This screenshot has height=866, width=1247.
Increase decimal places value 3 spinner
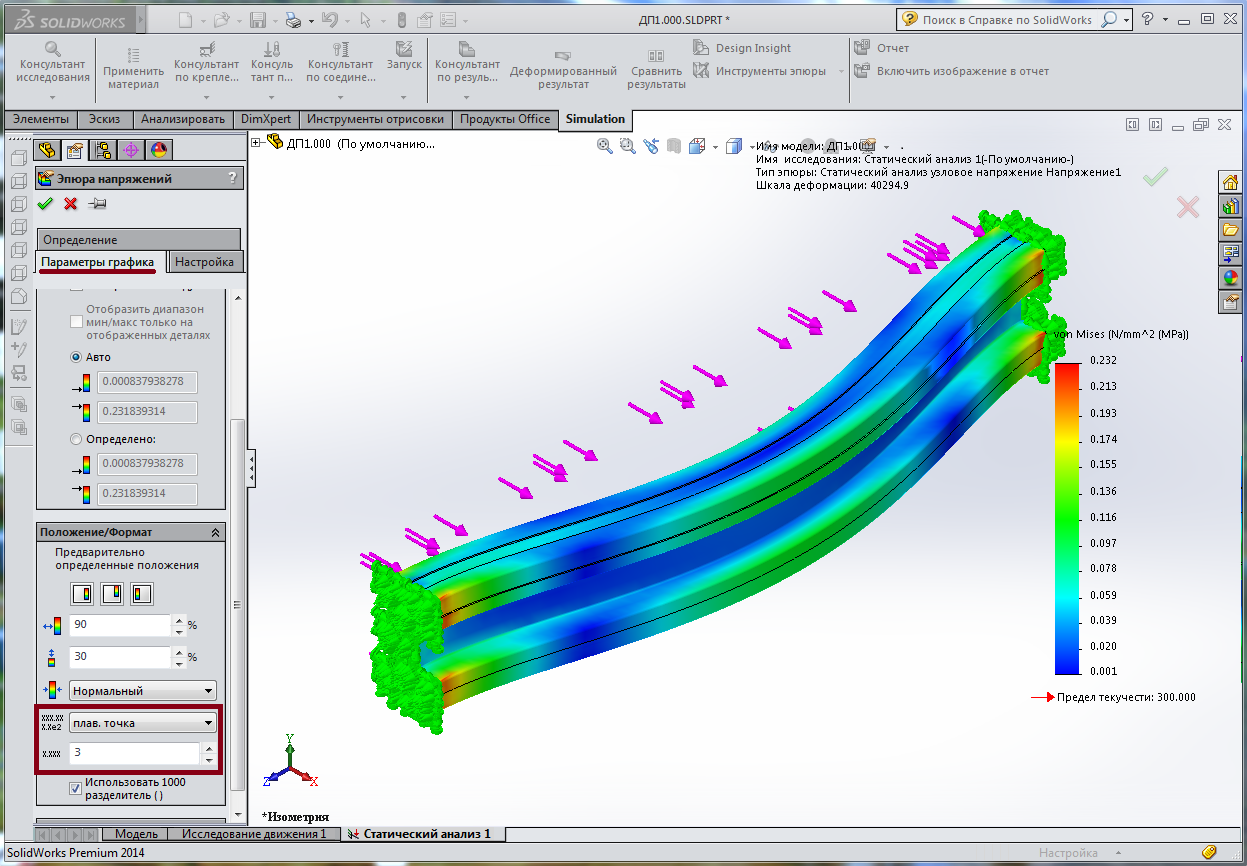pyautogui.click(x=208, y=747)
